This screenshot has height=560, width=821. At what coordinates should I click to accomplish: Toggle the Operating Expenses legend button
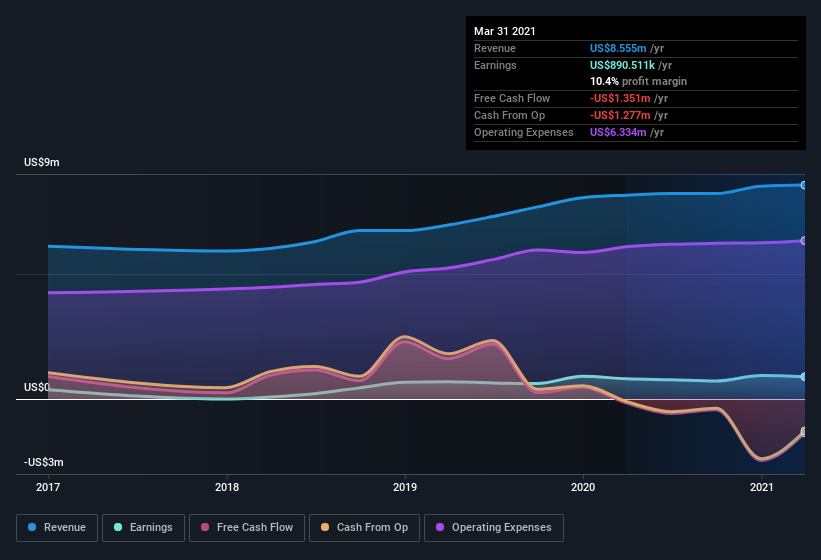493,527
